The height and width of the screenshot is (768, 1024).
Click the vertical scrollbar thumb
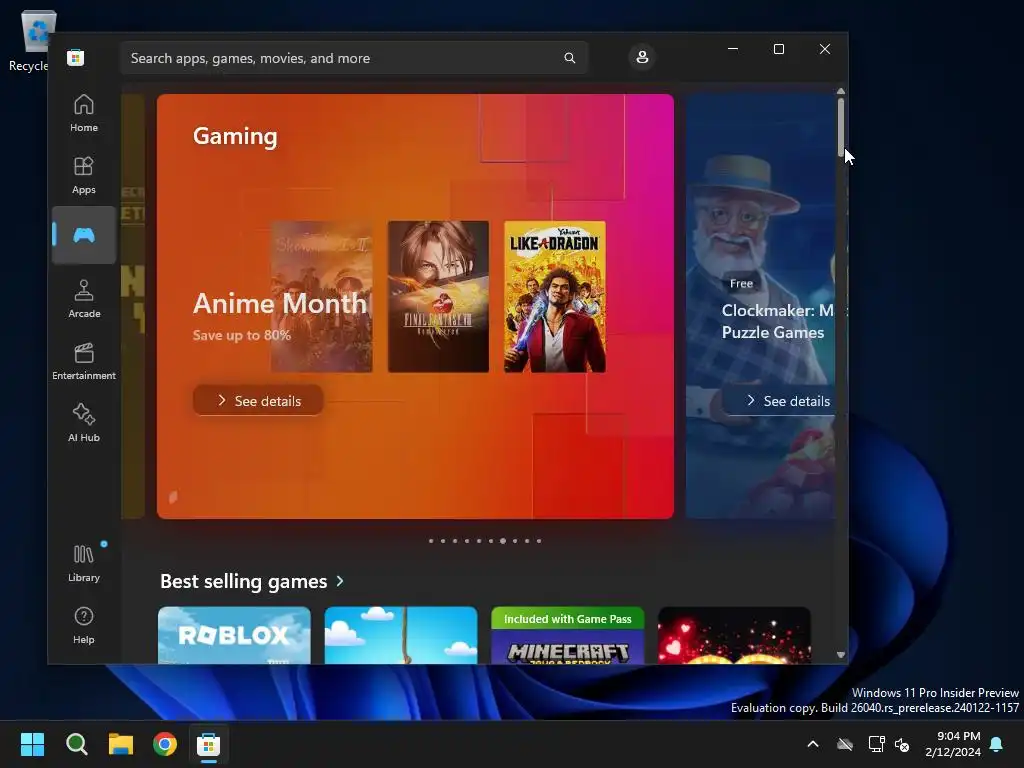(x=840, y=127)
